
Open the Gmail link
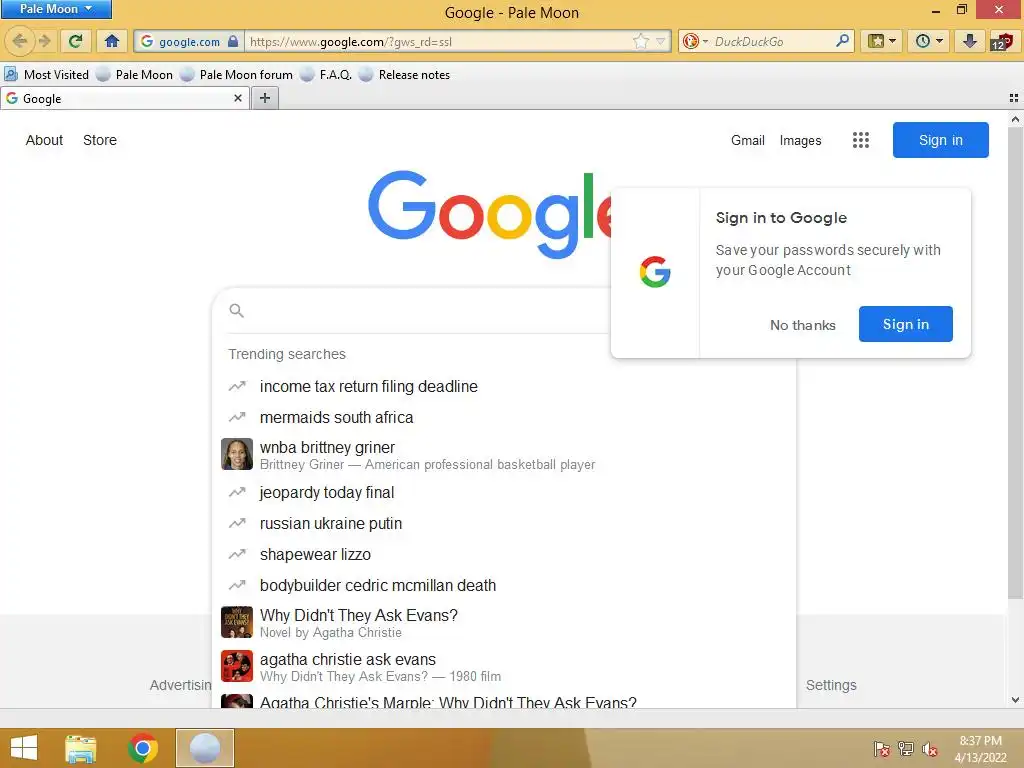point(748,140)
